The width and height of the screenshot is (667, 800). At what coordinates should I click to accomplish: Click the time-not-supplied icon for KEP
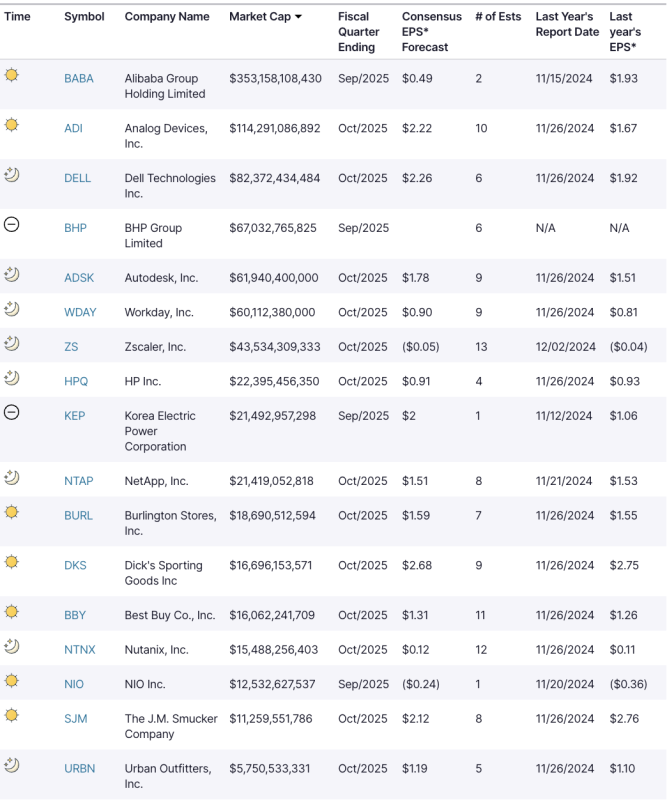(x=12, y=413)
